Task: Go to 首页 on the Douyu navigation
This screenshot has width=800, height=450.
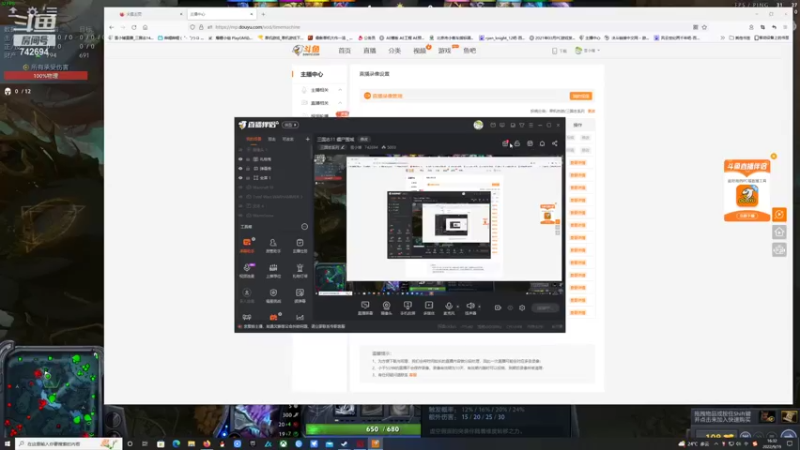Action: coord(345,51)
